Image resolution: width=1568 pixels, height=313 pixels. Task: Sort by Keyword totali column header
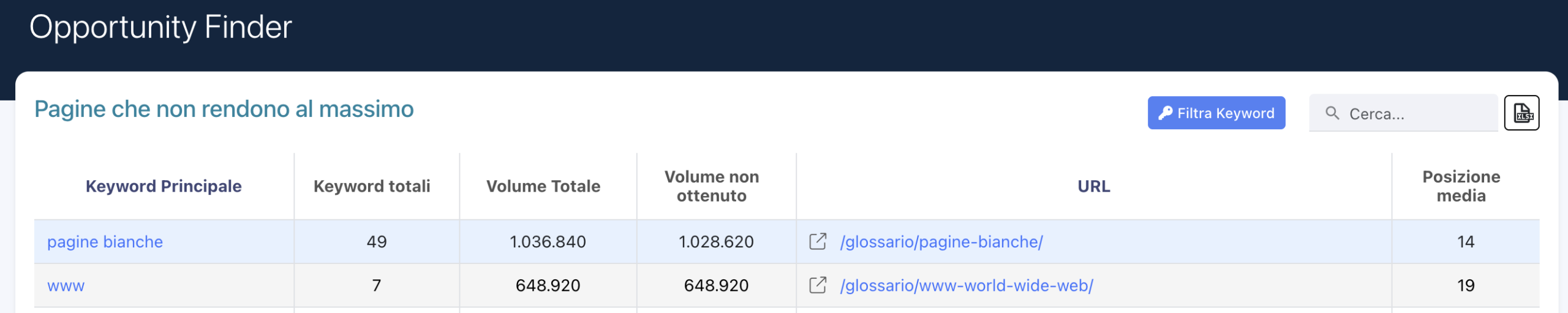[372, 186]
